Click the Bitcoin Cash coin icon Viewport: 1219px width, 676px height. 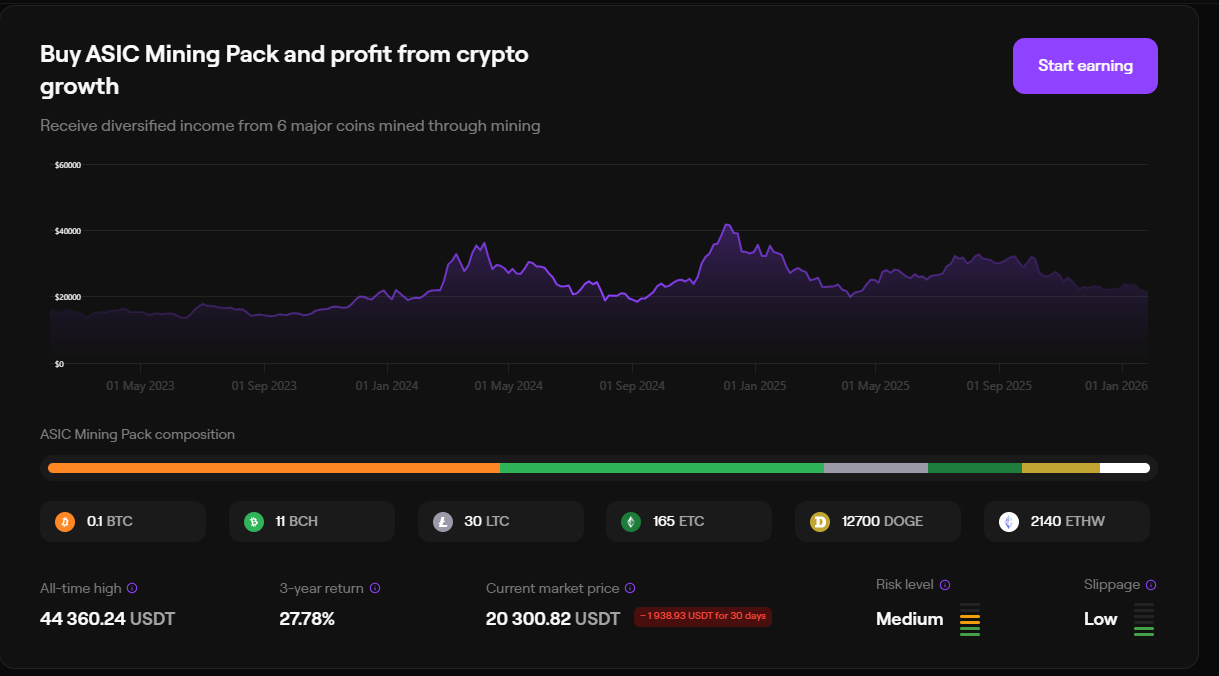(x=254, y=521)
